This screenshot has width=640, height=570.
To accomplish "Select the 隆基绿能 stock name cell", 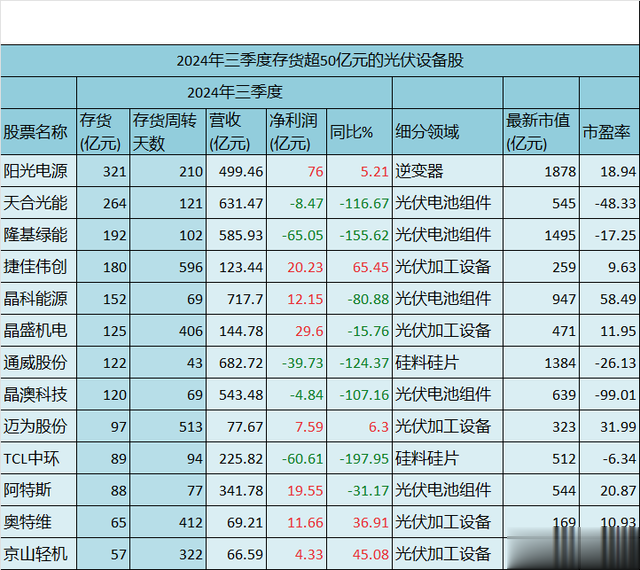I will tap(36, 235).
